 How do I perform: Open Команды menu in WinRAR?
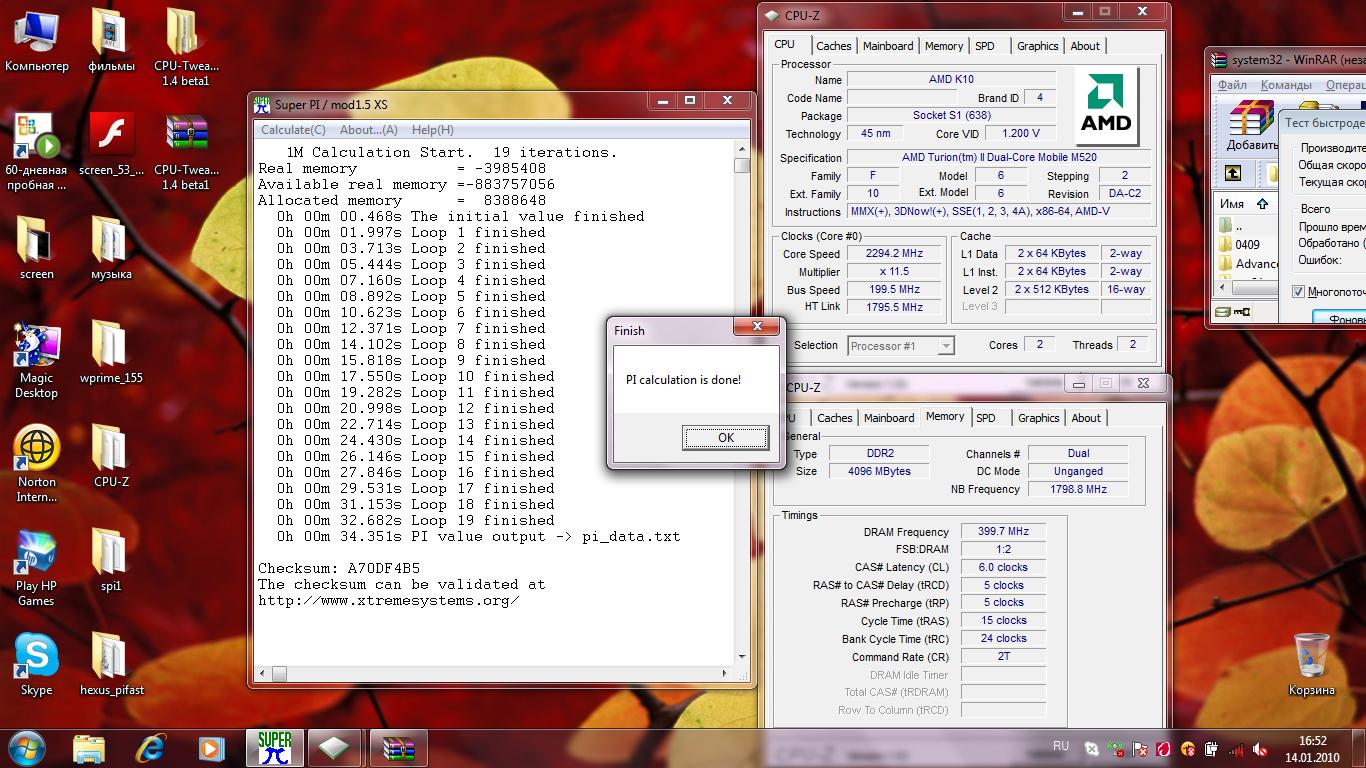(x=1286, y=85)
